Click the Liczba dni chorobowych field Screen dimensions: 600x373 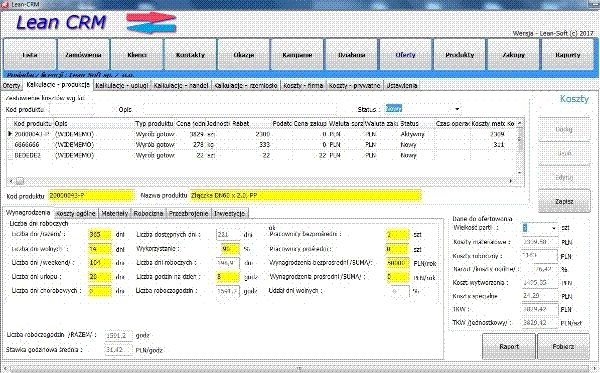(x=100, y=291)
